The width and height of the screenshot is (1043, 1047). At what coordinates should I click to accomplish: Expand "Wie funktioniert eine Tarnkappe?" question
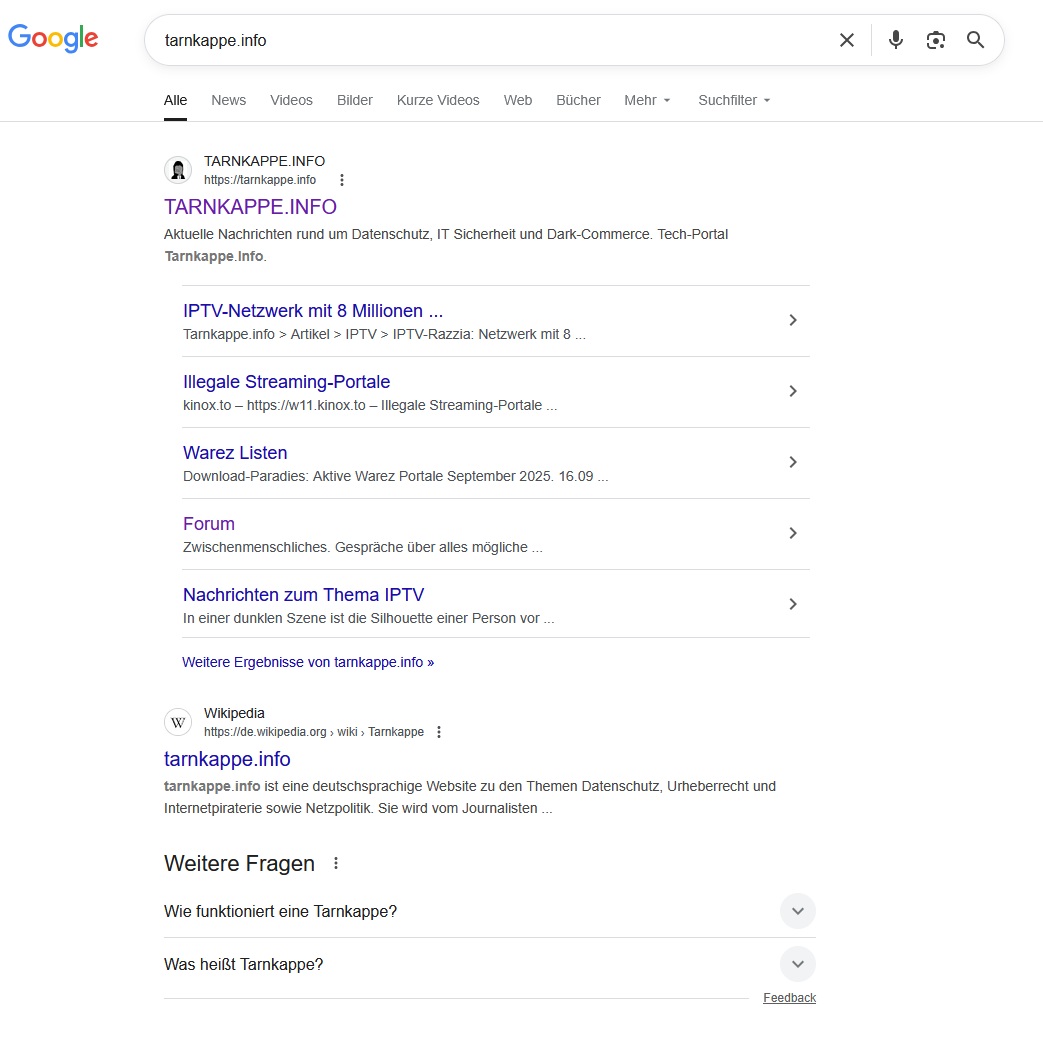[797, 911]
